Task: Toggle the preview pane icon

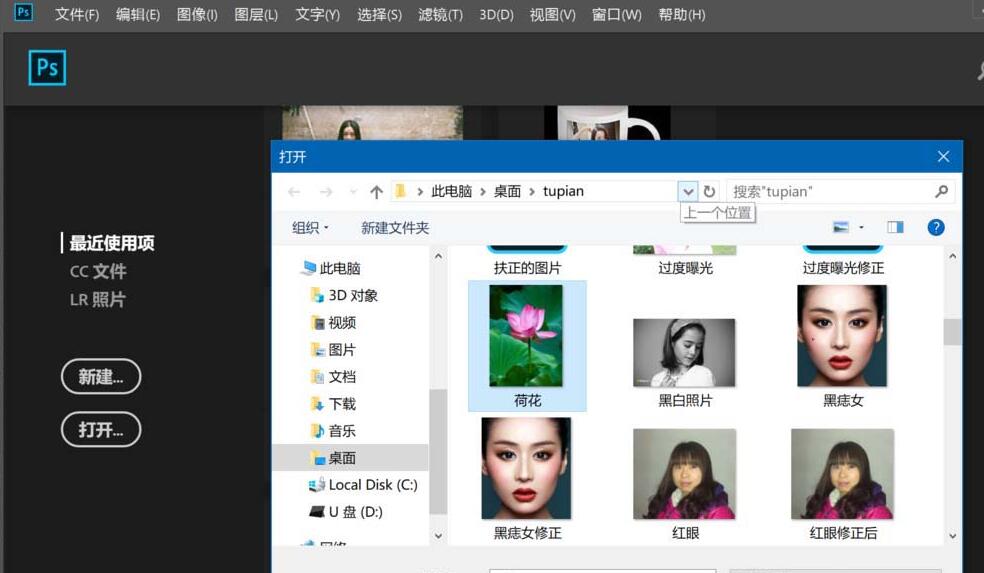Action: 895,227
